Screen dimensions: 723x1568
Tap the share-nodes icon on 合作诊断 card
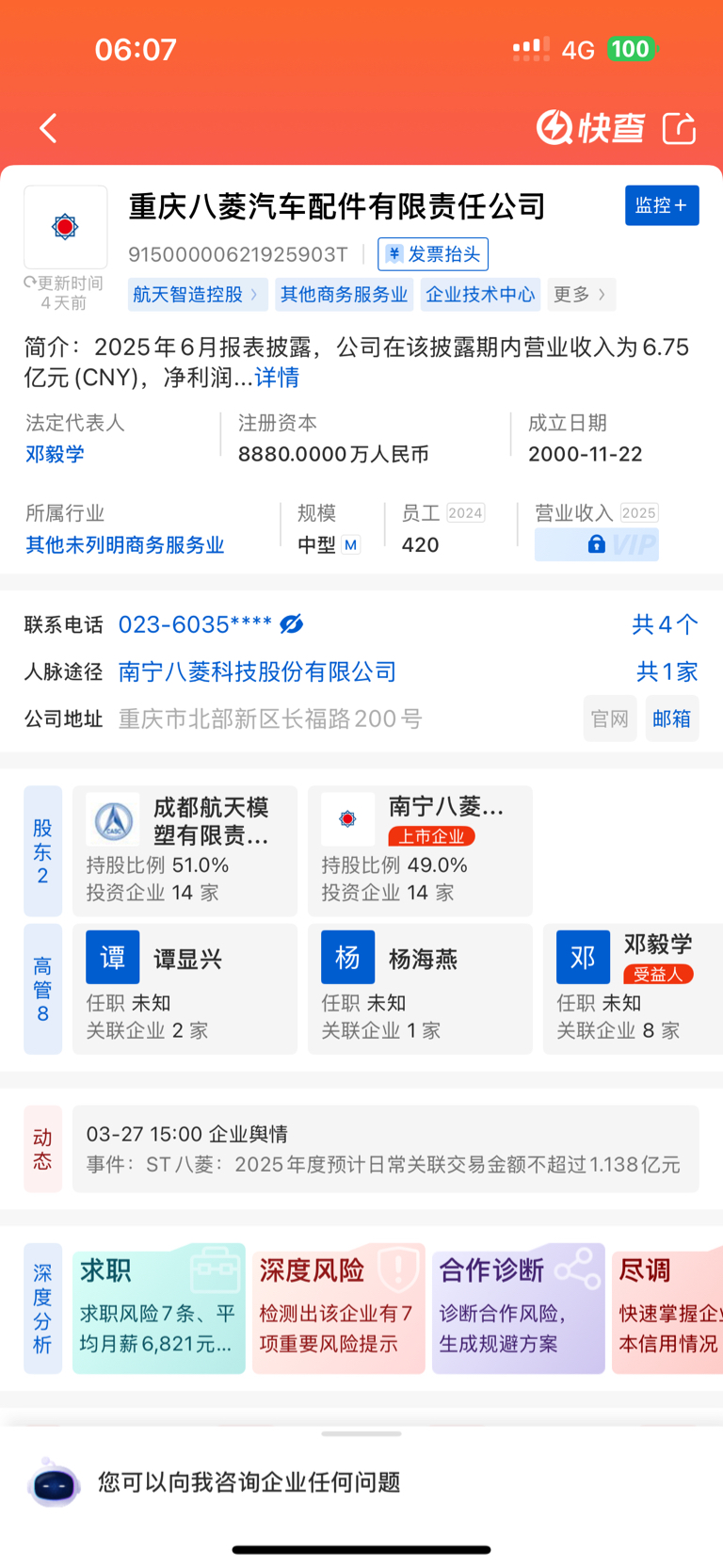577,1269
